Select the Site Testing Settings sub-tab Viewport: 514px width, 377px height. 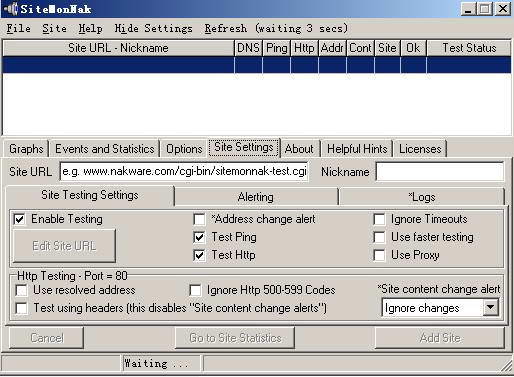click(x=90, y=195)
